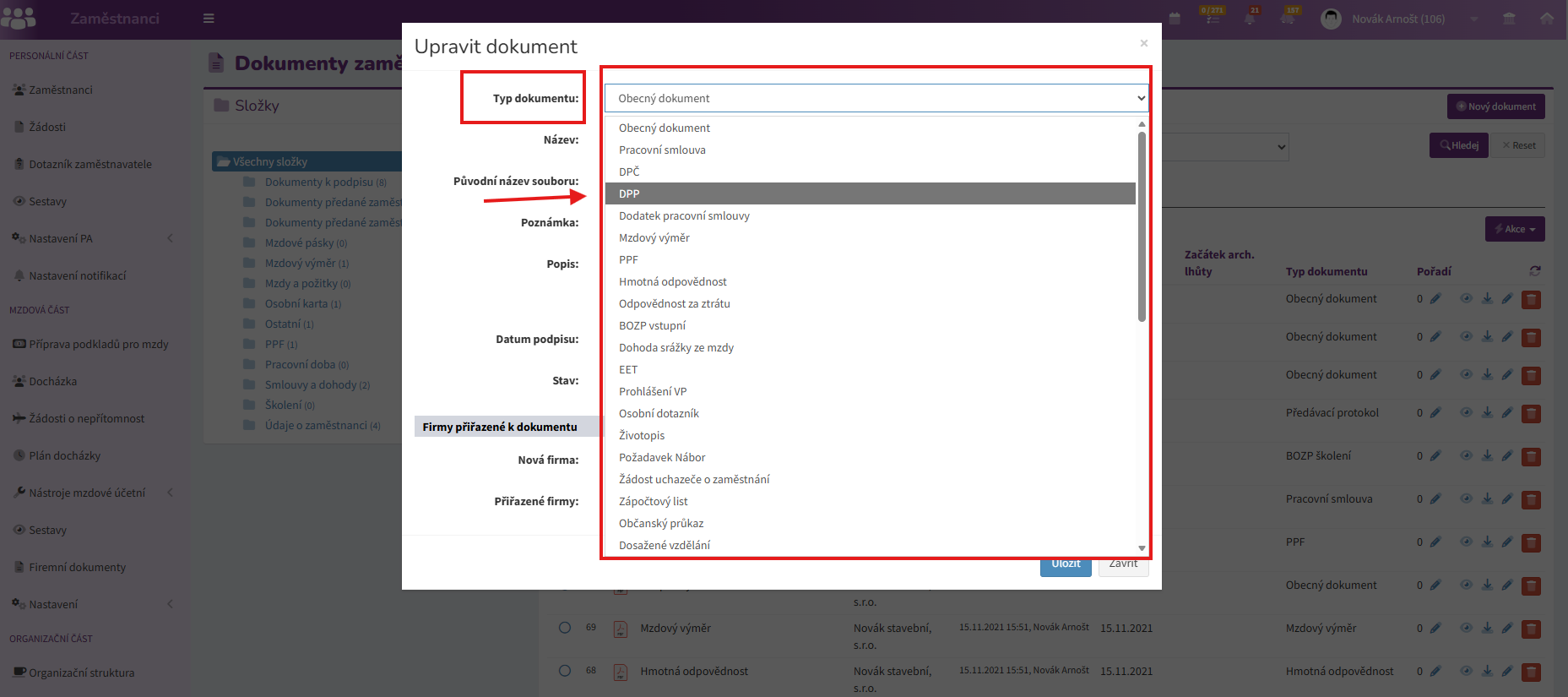This screenshot has height=697, width=1568.
Task: Click the employees logo icon top left
Action: point(19,18)
